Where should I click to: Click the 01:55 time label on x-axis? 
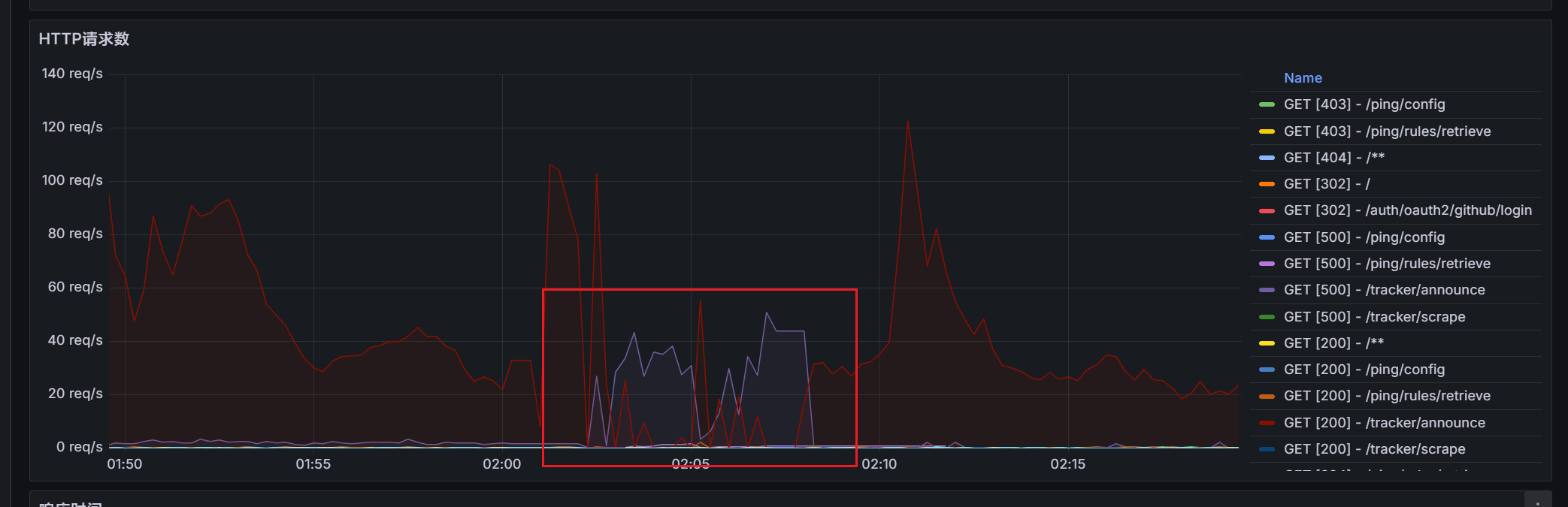click(x=313, y=464)
